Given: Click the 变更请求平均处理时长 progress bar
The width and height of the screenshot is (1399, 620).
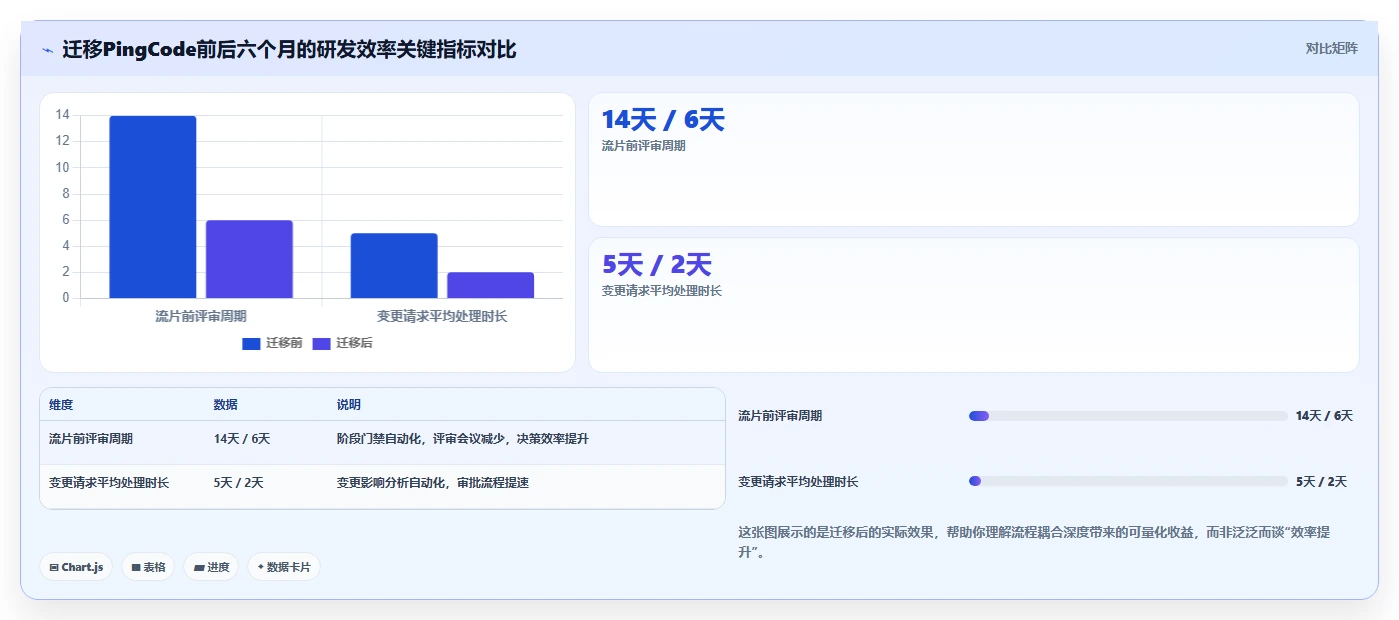Looking at the screenshot, I should click(x=1128, y=481).
